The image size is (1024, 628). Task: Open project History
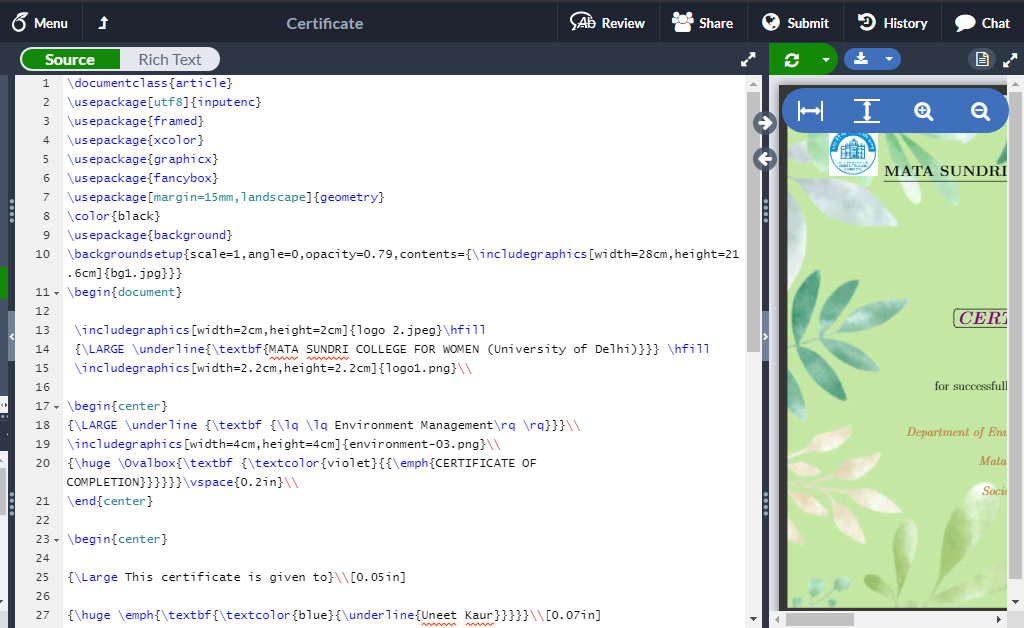click(892, 23)
